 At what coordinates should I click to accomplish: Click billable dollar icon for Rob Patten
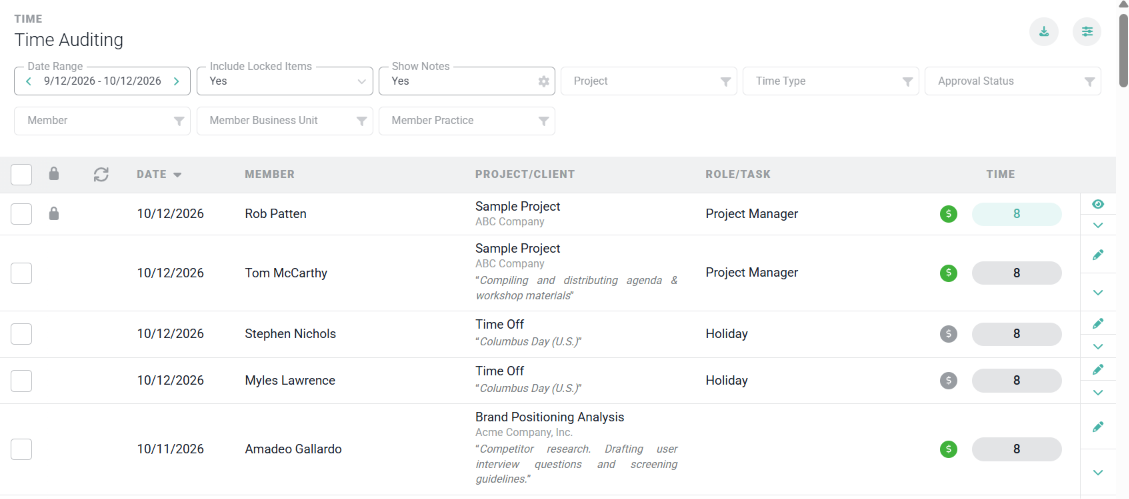(948, 214)
